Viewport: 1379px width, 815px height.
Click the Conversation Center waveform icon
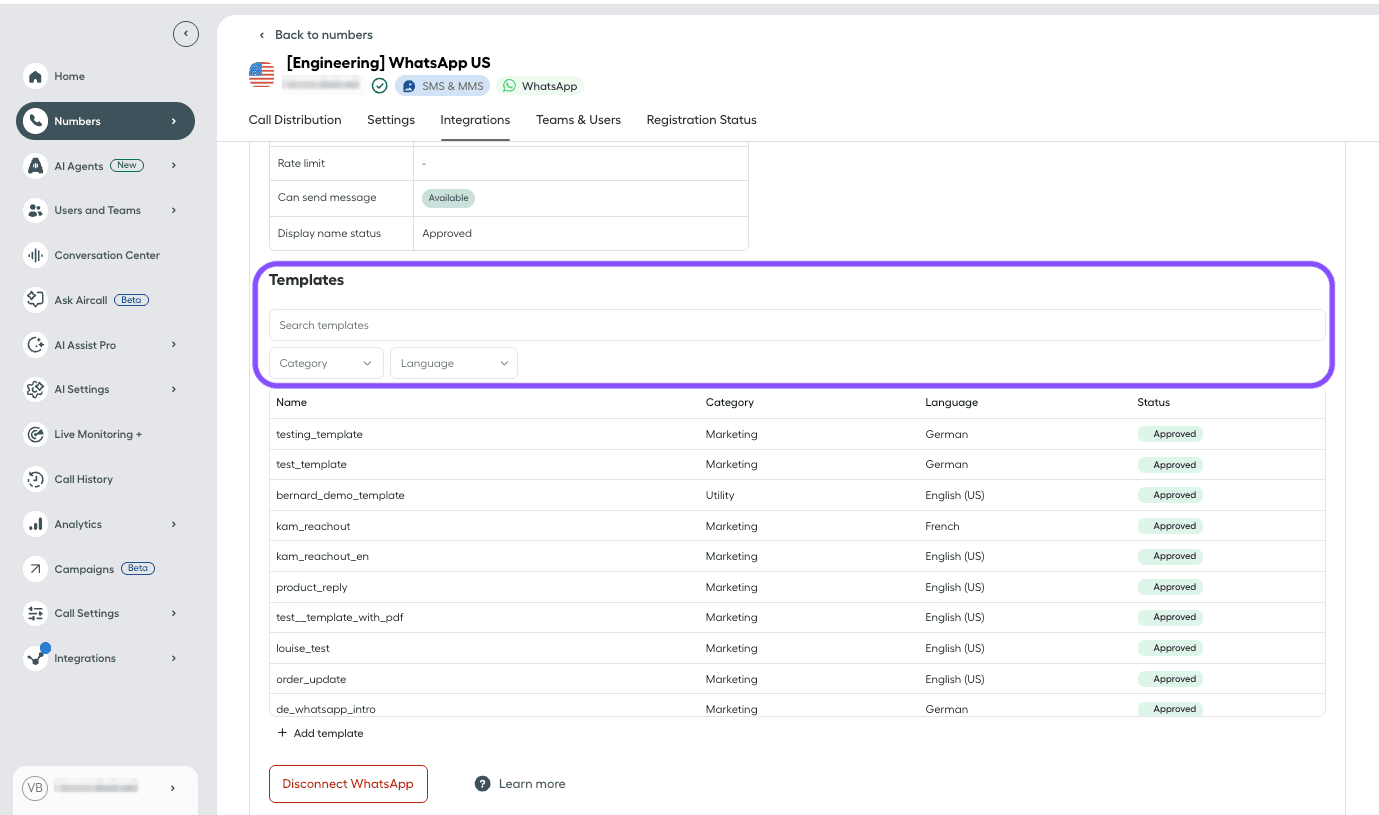coord(36,255)
